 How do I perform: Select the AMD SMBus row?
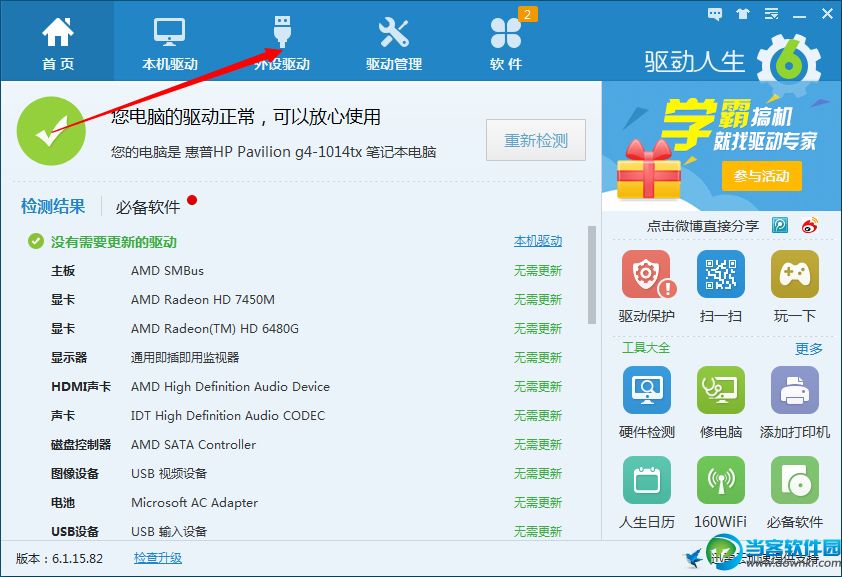(306, 271)
